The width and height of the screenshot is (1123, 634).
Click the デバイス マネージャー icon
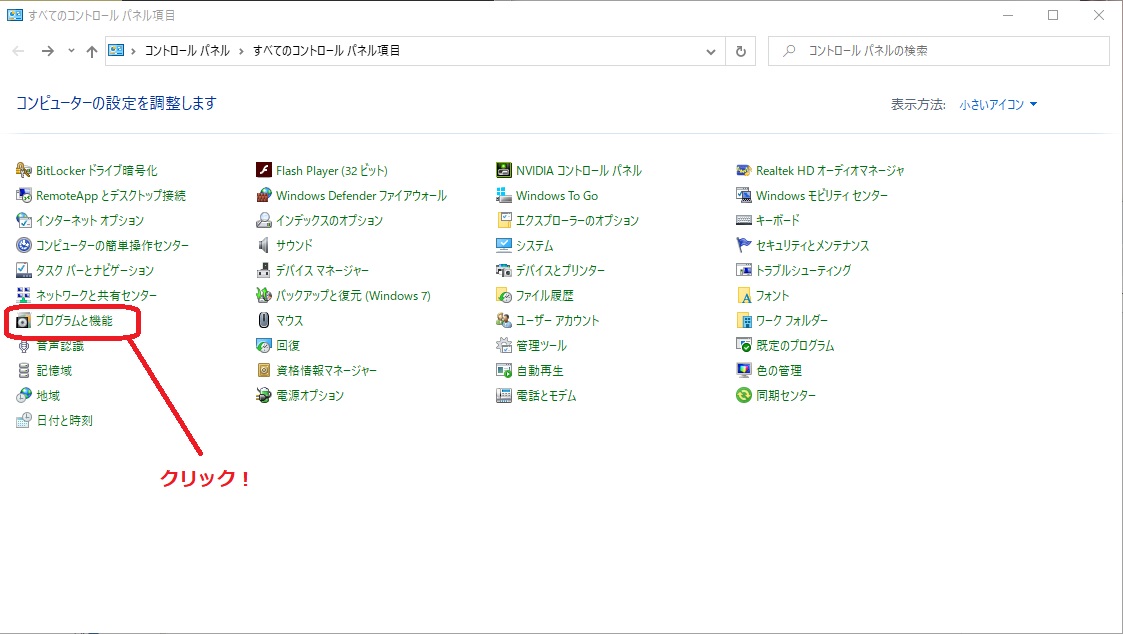click(264, 271)
